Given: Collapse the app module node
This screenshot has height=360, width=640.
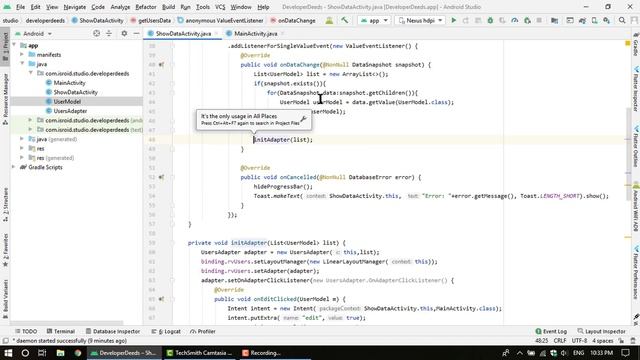Looking at the screenshot, I should 14,45.
